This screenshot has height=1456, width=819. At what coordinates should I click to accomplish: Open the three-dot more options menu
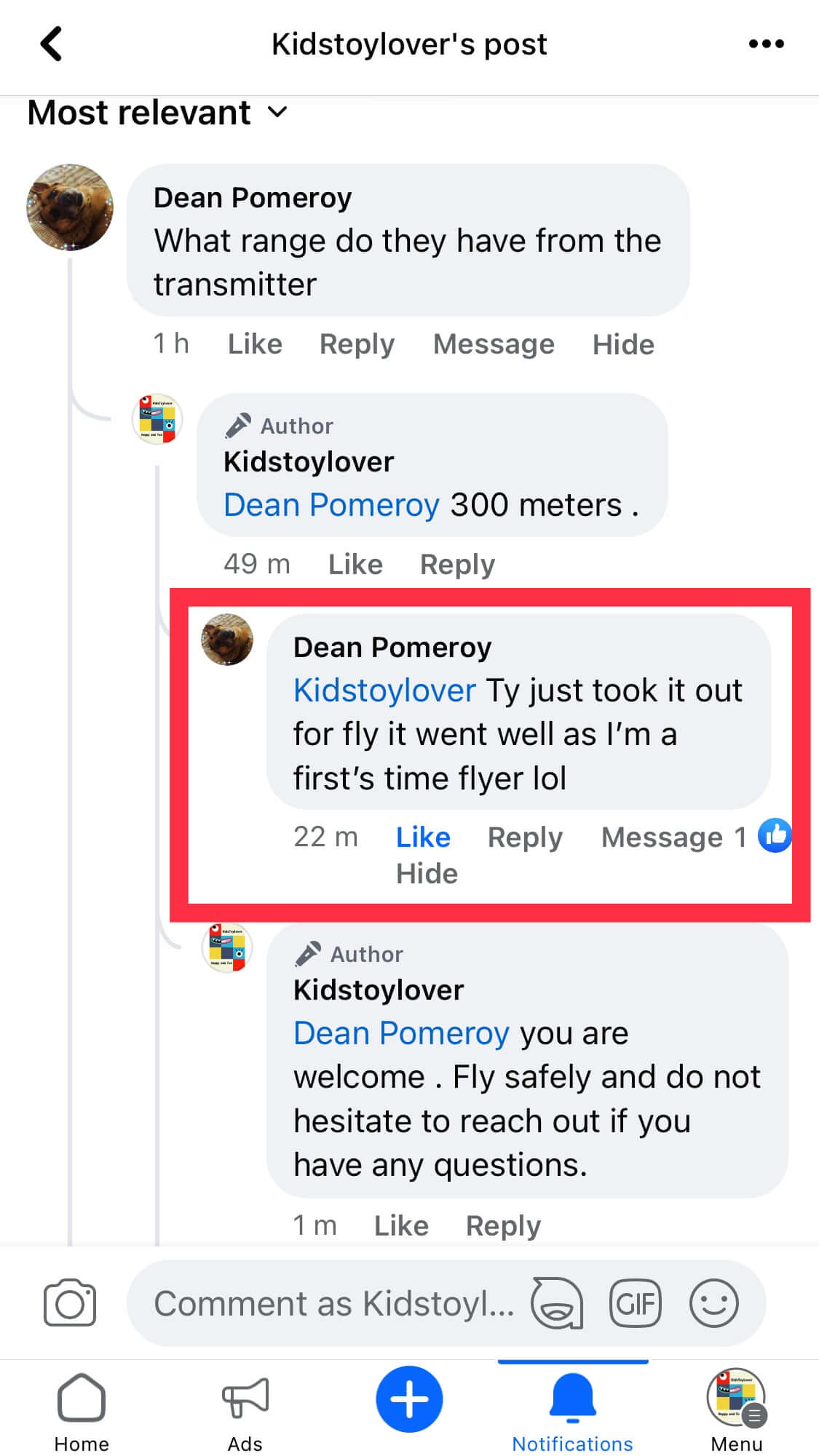tap(766, 44)
